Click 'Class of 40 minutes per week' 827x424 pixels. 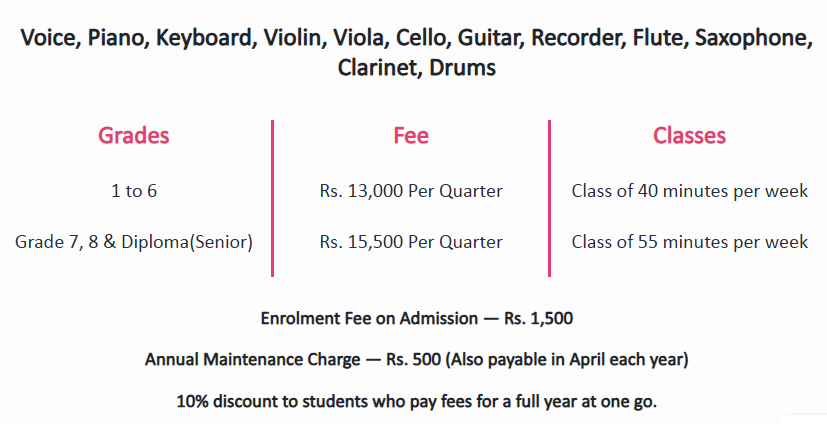click(x=689, y=191)
